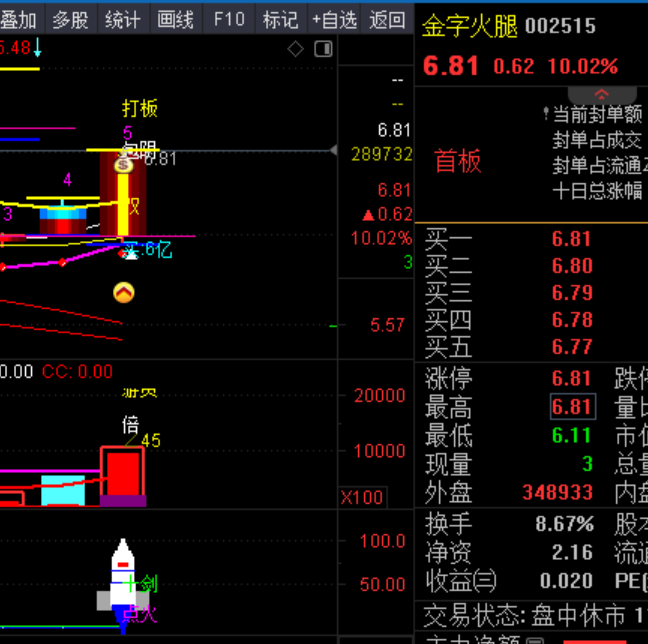Click the 买四 price 6.78
The width and height of the screenshot is (648, 644).
pos(572,320)
